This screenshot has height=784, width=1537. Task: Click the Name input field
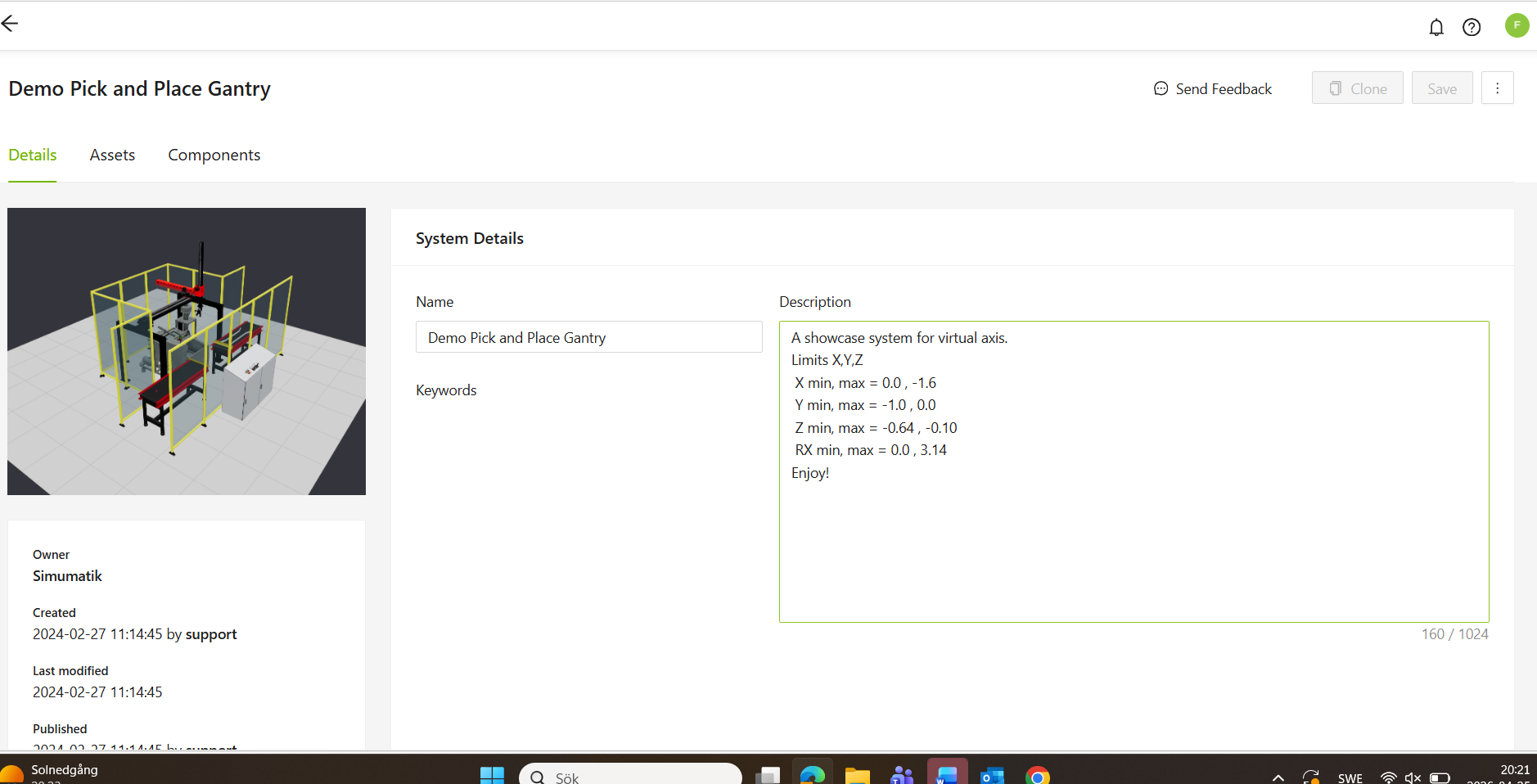(588, 337)
